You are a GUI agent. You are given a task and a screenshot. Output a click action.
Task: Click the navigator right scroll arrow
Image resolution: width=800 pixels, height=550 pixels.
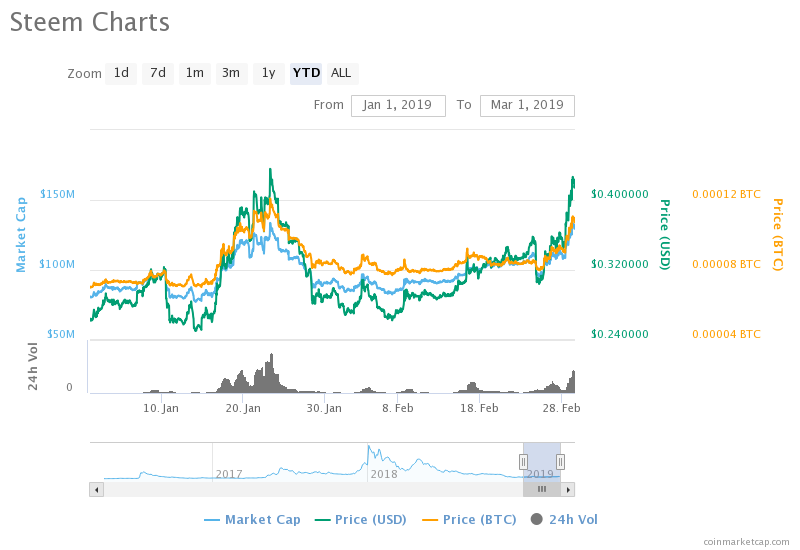click(568, 490)
